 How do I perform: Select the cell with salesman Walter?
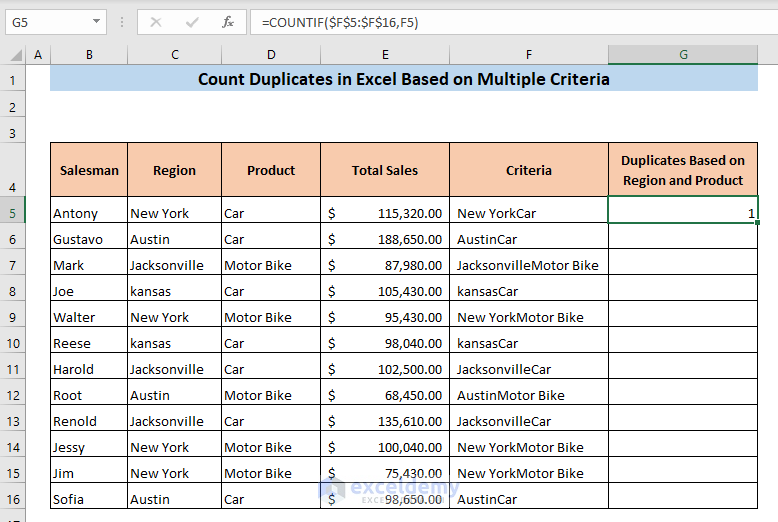click(89, 317)
